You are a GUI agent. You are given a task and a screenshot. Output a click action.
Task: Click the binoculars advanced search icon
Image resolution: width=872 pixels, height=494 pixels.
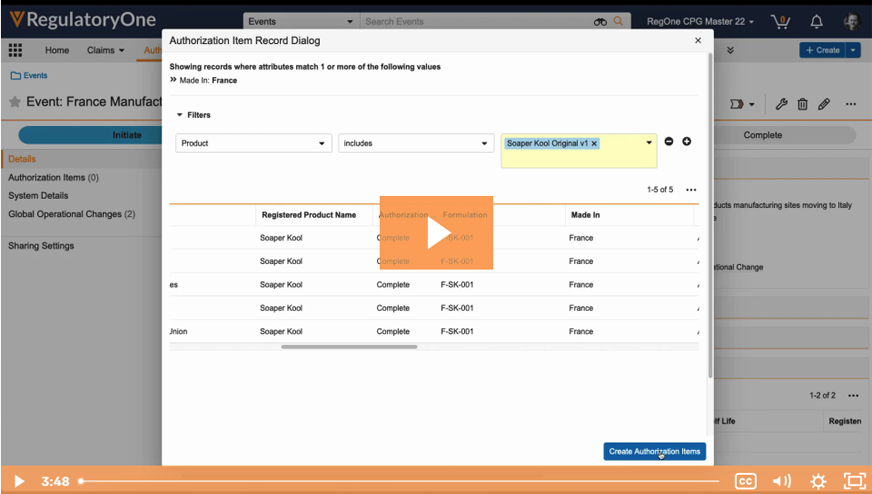600,21
